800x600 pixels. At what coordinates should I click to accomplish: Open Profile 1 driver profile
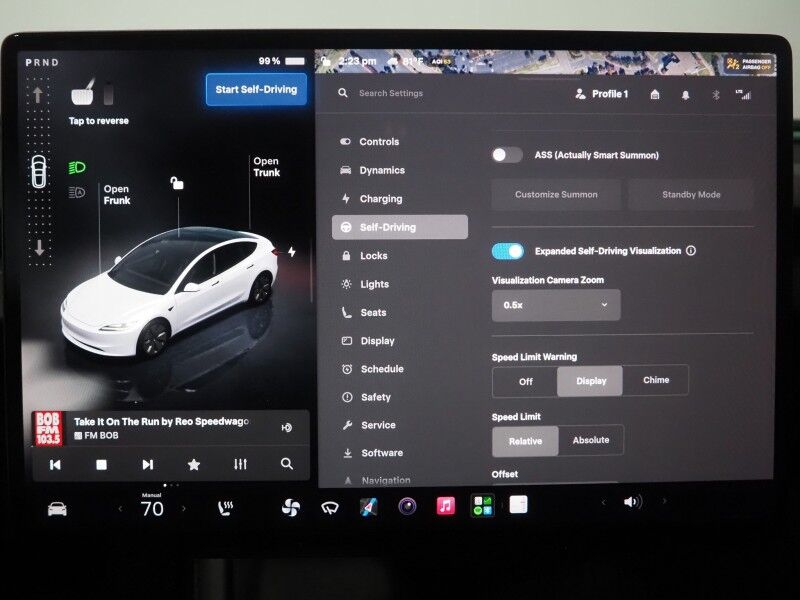[x=602, y=94]
